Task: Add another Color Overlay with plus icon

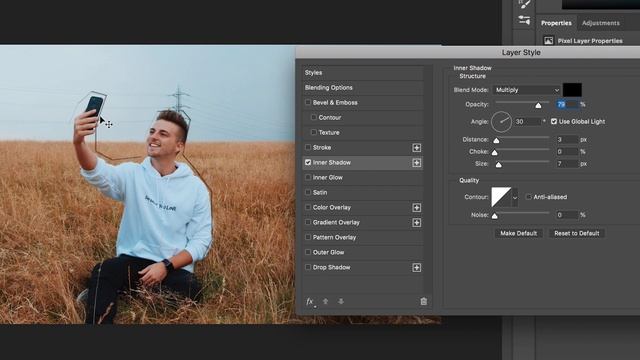Action: point(416,208)
